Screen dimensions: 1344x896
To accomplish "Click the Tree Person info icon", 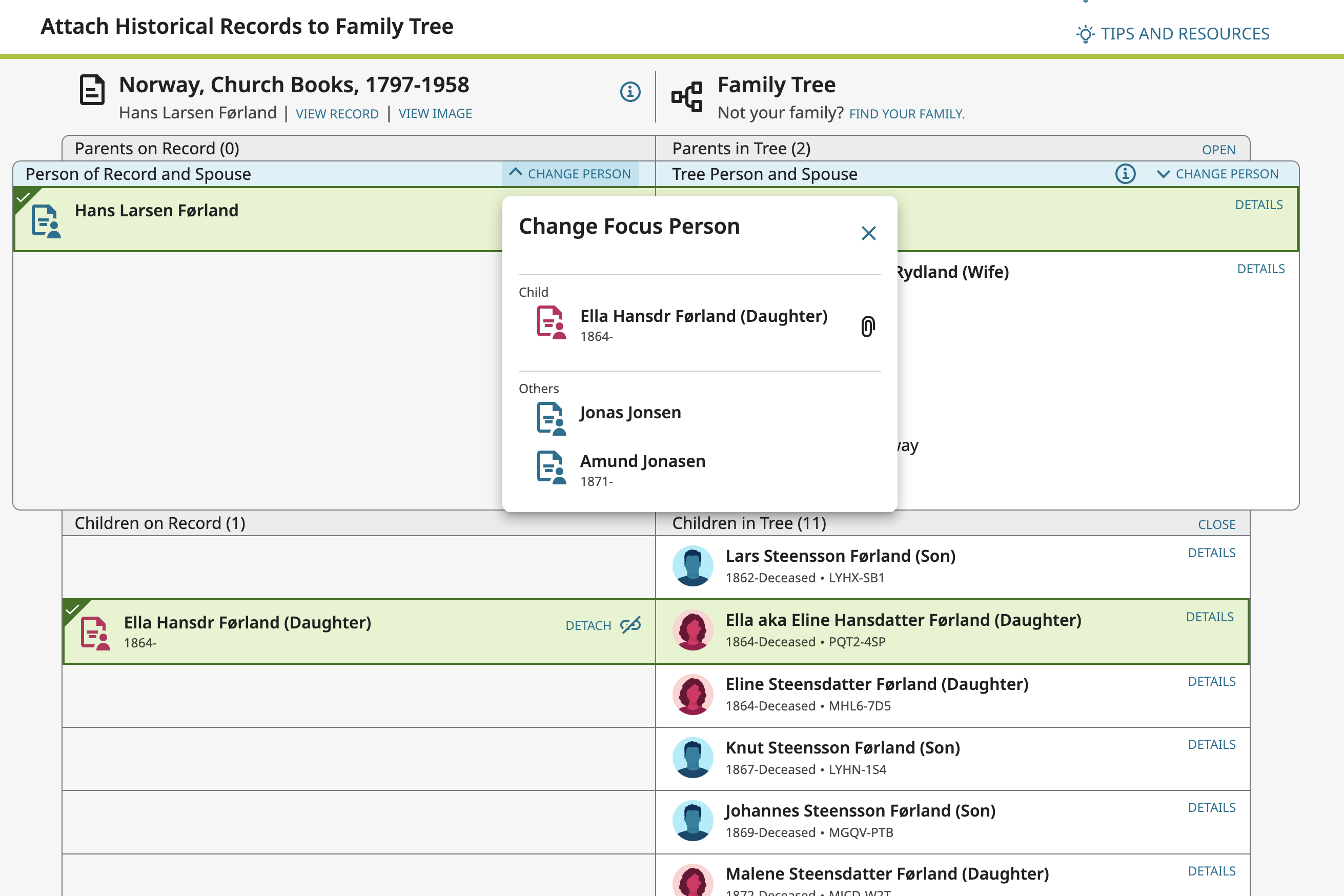I will 1125,174.
